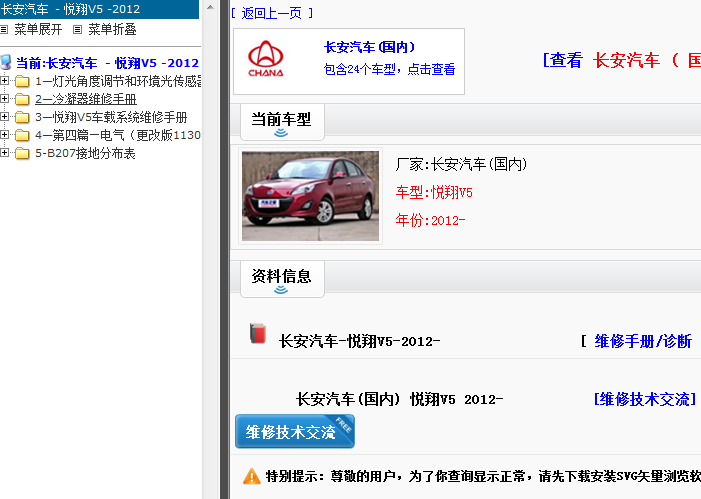This screenshot has height=499, width=701.
Task: Click 包含24个车型,点击查看 link
Action: coord(389,69)
